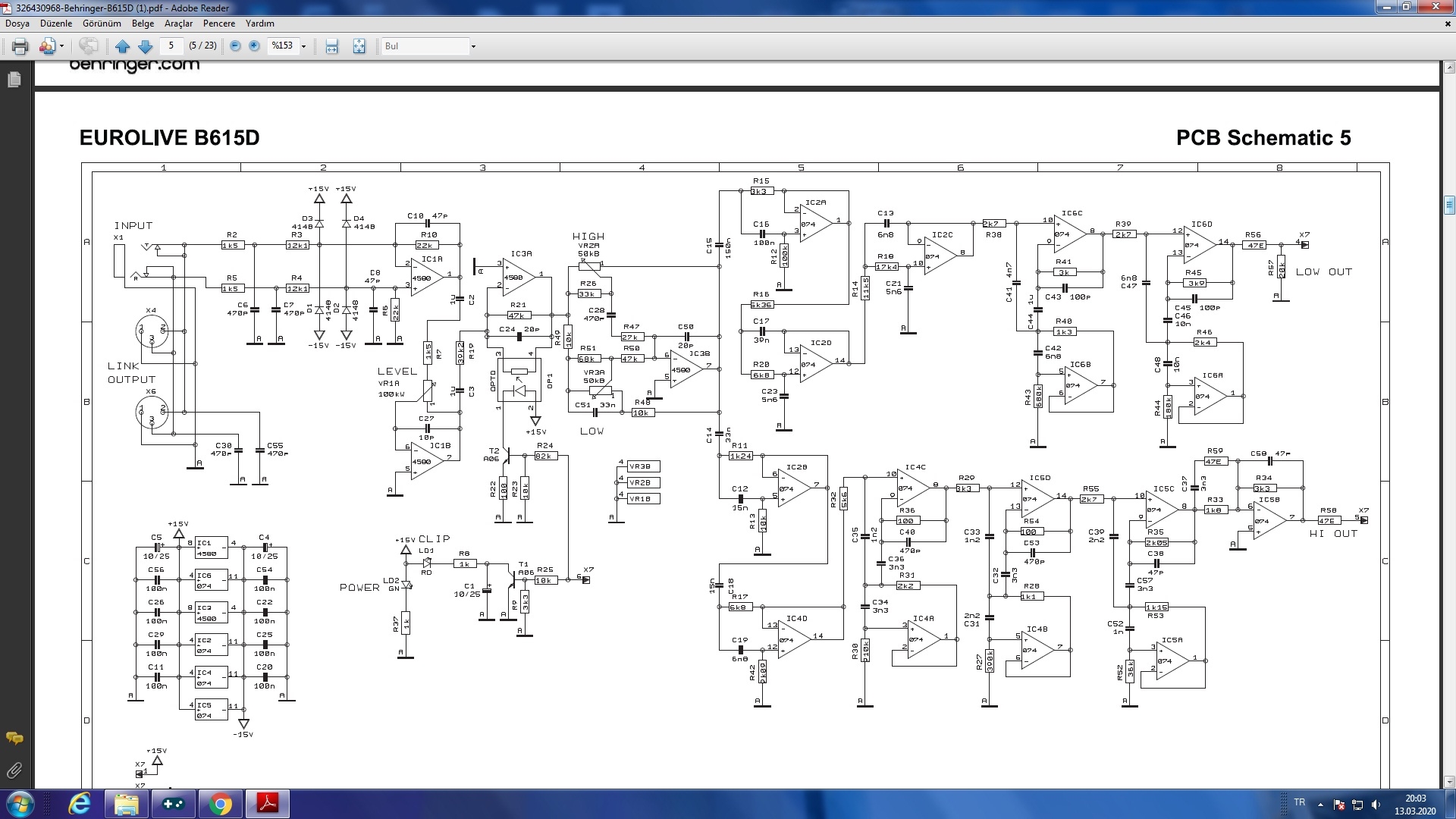1456x819 pixels.
Task: Click the PCB Schematic 5 title
Action: coord(1263,138)
